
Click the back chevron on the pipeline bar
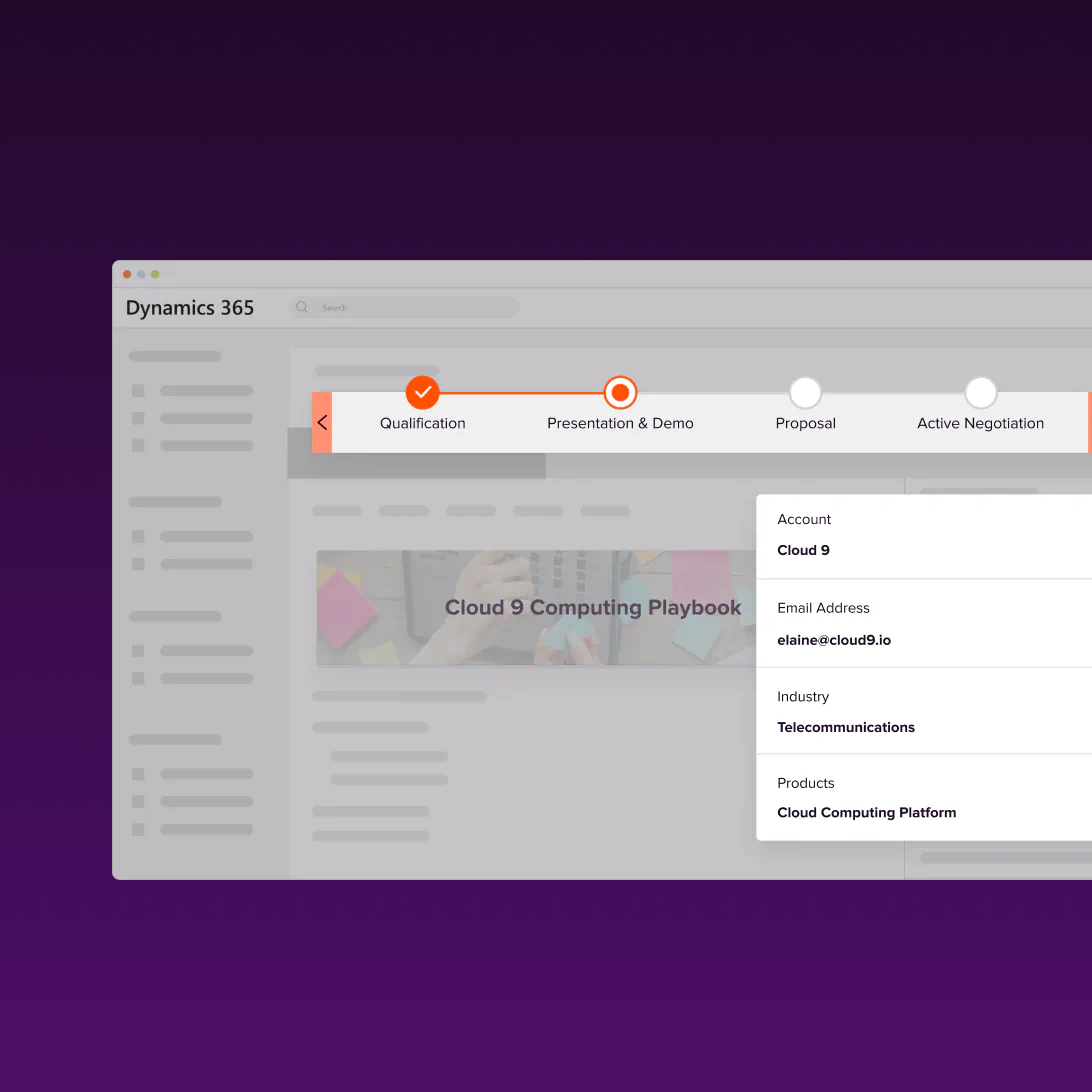322,422
